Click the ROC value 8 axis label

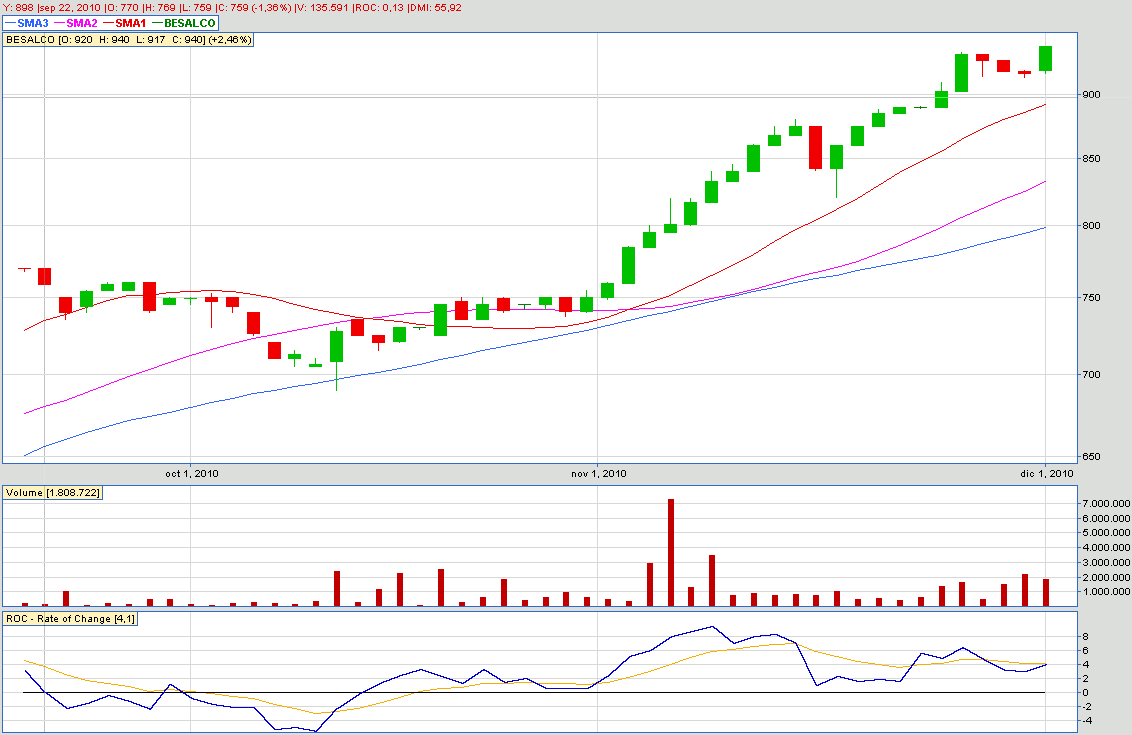[1085, 637]
